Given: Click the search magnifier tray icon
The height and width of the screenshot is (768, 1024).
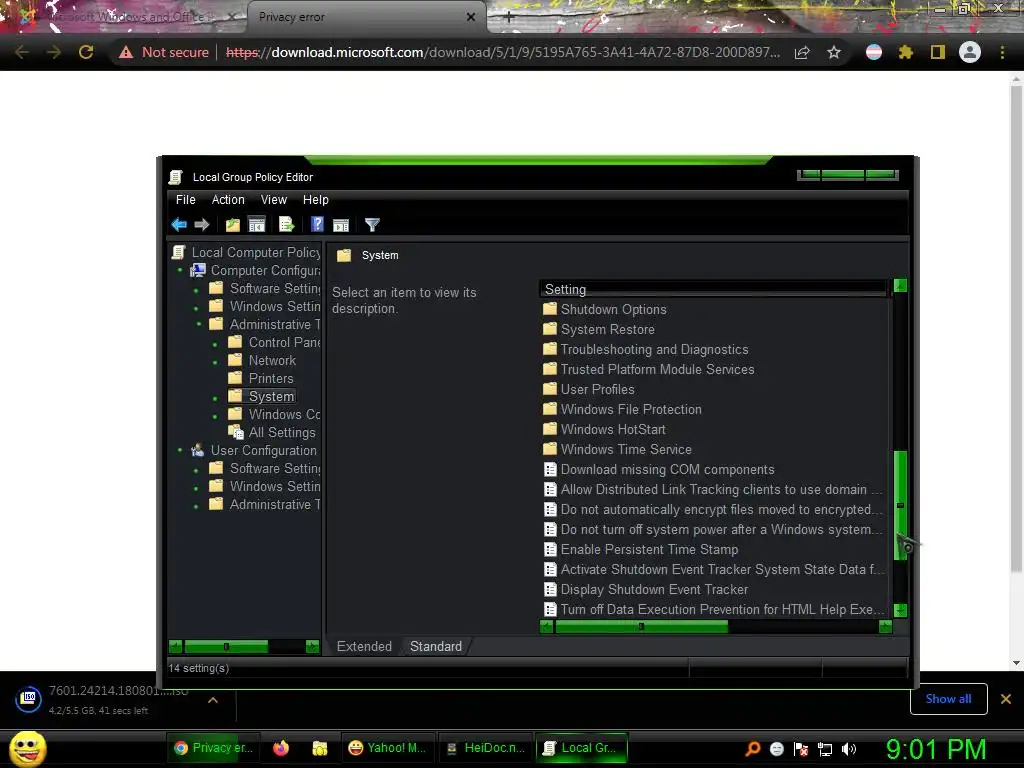Looking at the screenshot, I should pos(752,749).
